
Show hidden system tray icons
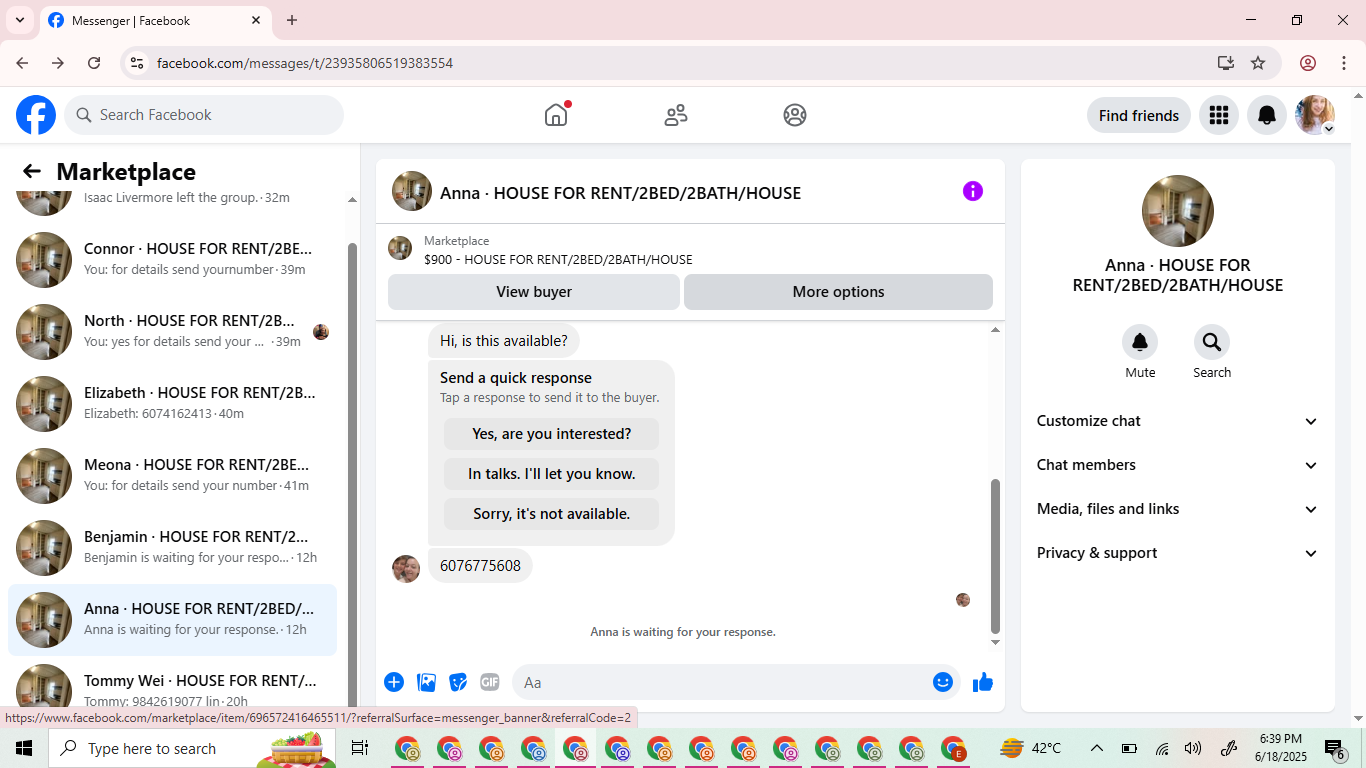coord(1097,748)
